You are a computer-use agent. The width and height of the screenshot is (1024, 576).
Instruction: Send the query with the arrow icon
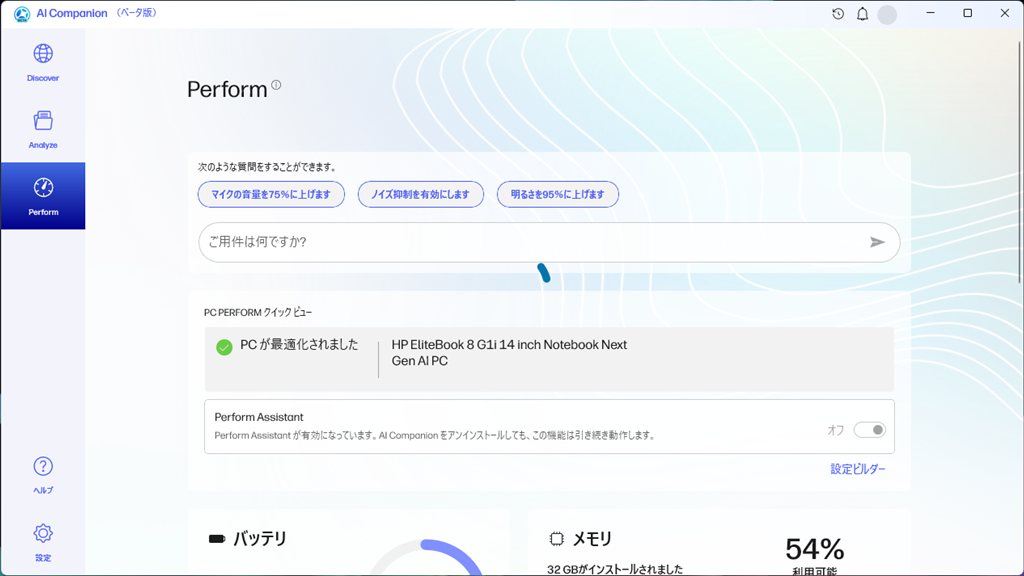point(877,242)
